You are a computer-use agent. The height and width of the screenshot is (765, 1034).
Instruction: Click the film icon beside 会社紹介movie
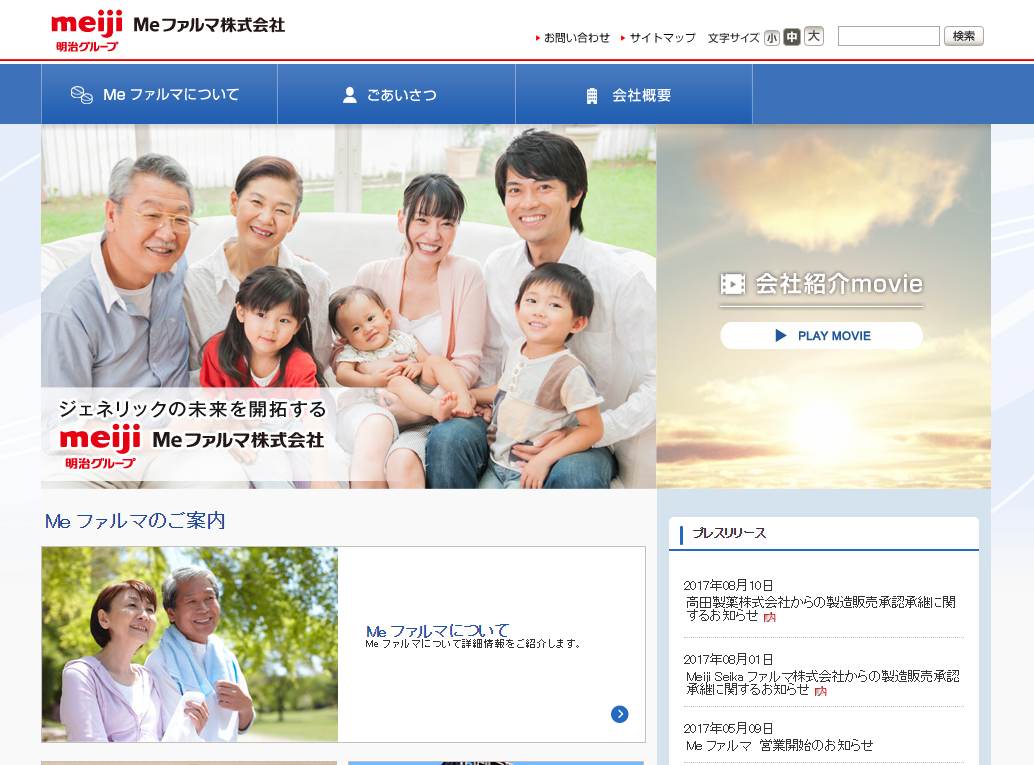coord(733,284)
